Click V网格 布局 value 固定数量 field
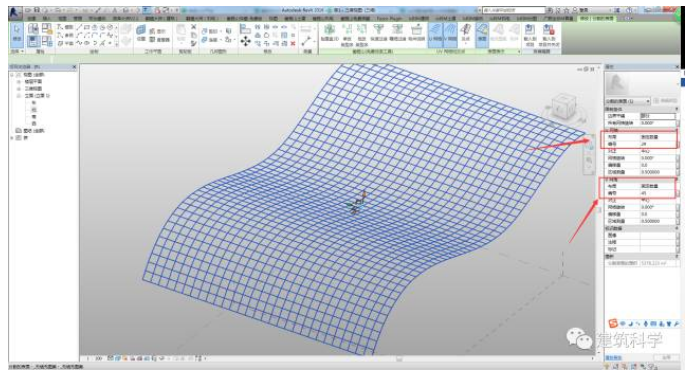Screen dimensions: 692x374 658,186
